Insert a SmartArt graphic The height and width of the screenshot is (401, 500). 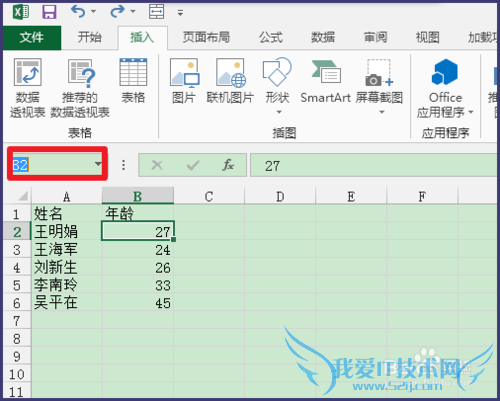click(x=325, y=81)
